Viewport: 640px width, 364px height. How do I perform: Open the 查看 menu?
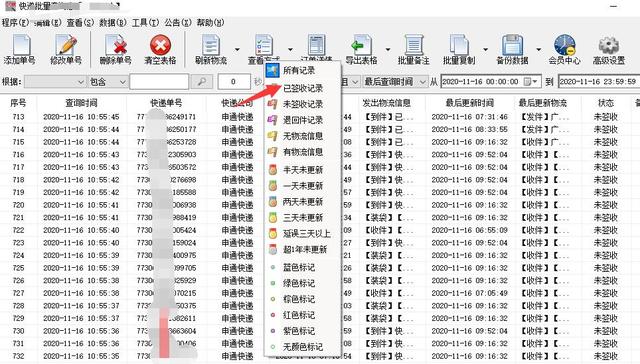[80, 22]
